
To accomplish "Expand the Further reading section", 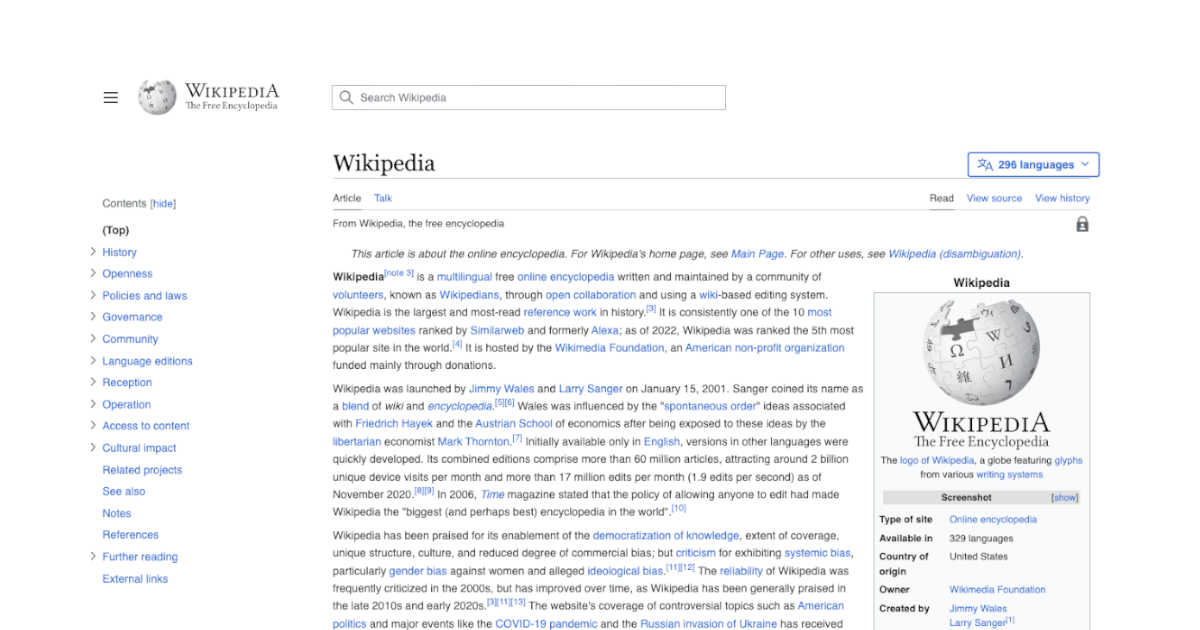I will pyautogui.click(x=91, y=556).
